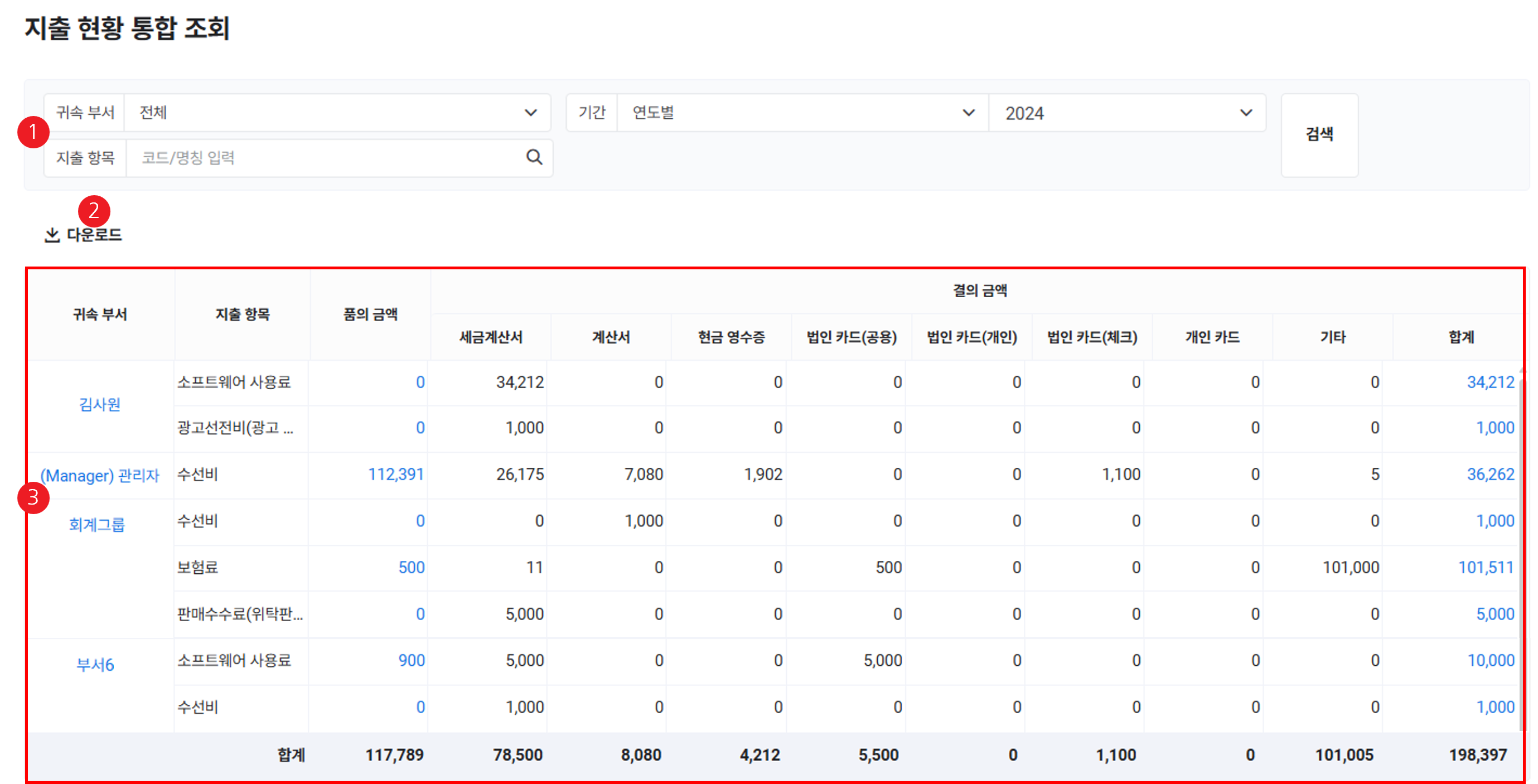Expand the 연도별 period type dropdown
Image resolution: width=1538 pixels, height=784 pixels.
pyautogui.click(x=802, y=113)
